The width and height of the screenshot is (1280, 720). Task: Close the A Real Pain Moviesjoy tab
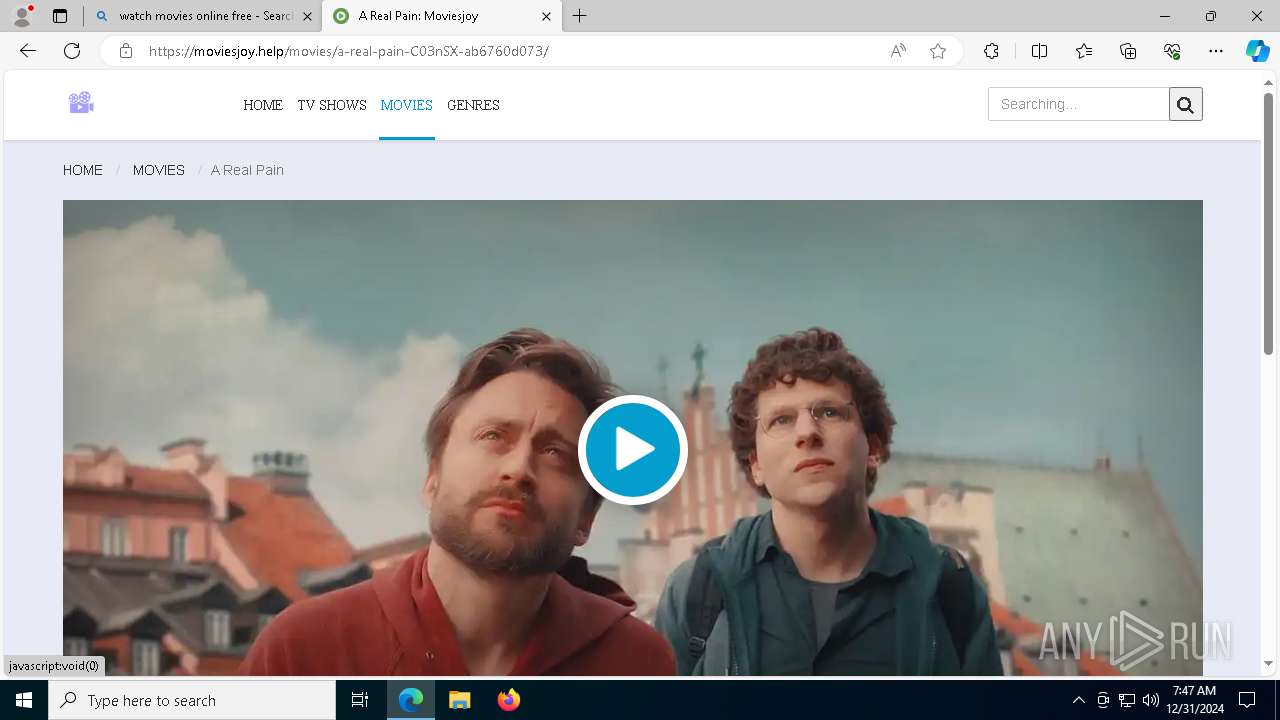(x=546, y=16)
